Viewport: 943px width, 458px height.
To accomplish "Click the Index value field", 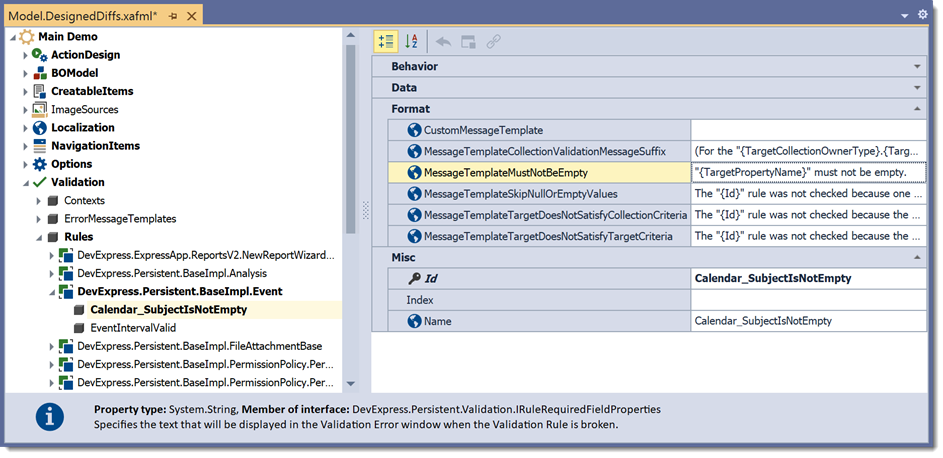I will coord(809,300).
